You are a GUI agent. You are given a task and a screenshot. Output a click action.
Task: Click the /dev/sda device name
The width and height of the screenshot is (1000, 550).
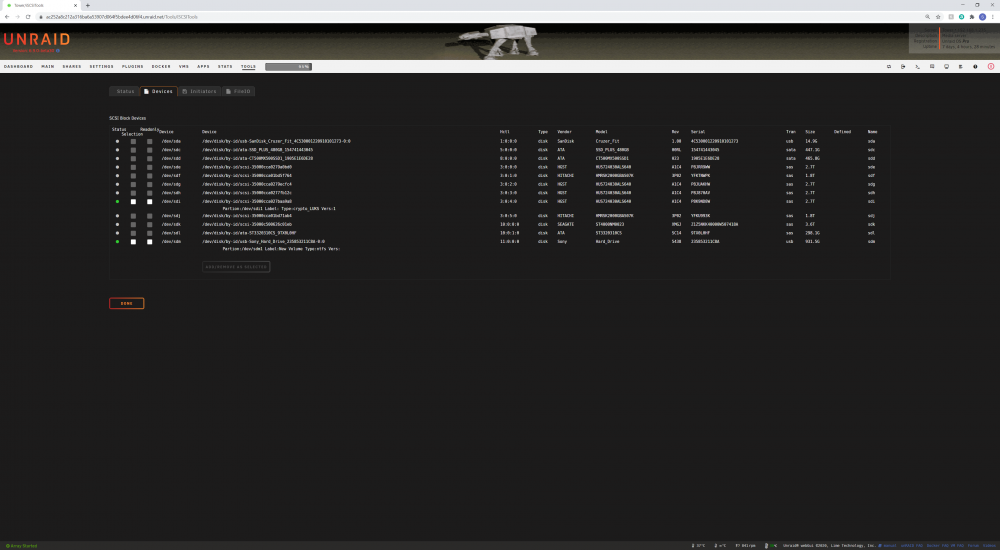(x=171, y=141)
